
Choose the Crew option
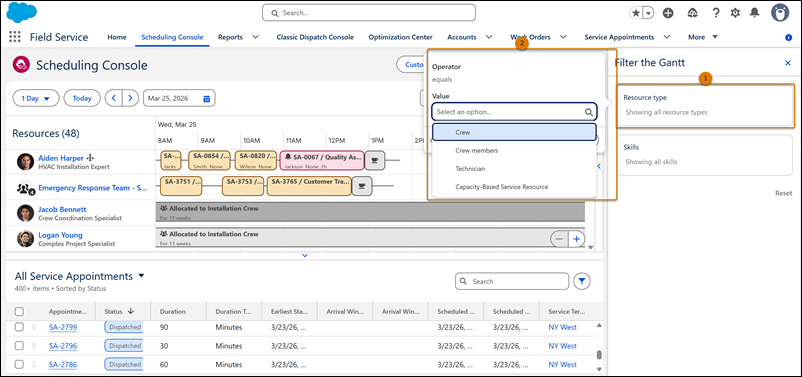[514, 132]
